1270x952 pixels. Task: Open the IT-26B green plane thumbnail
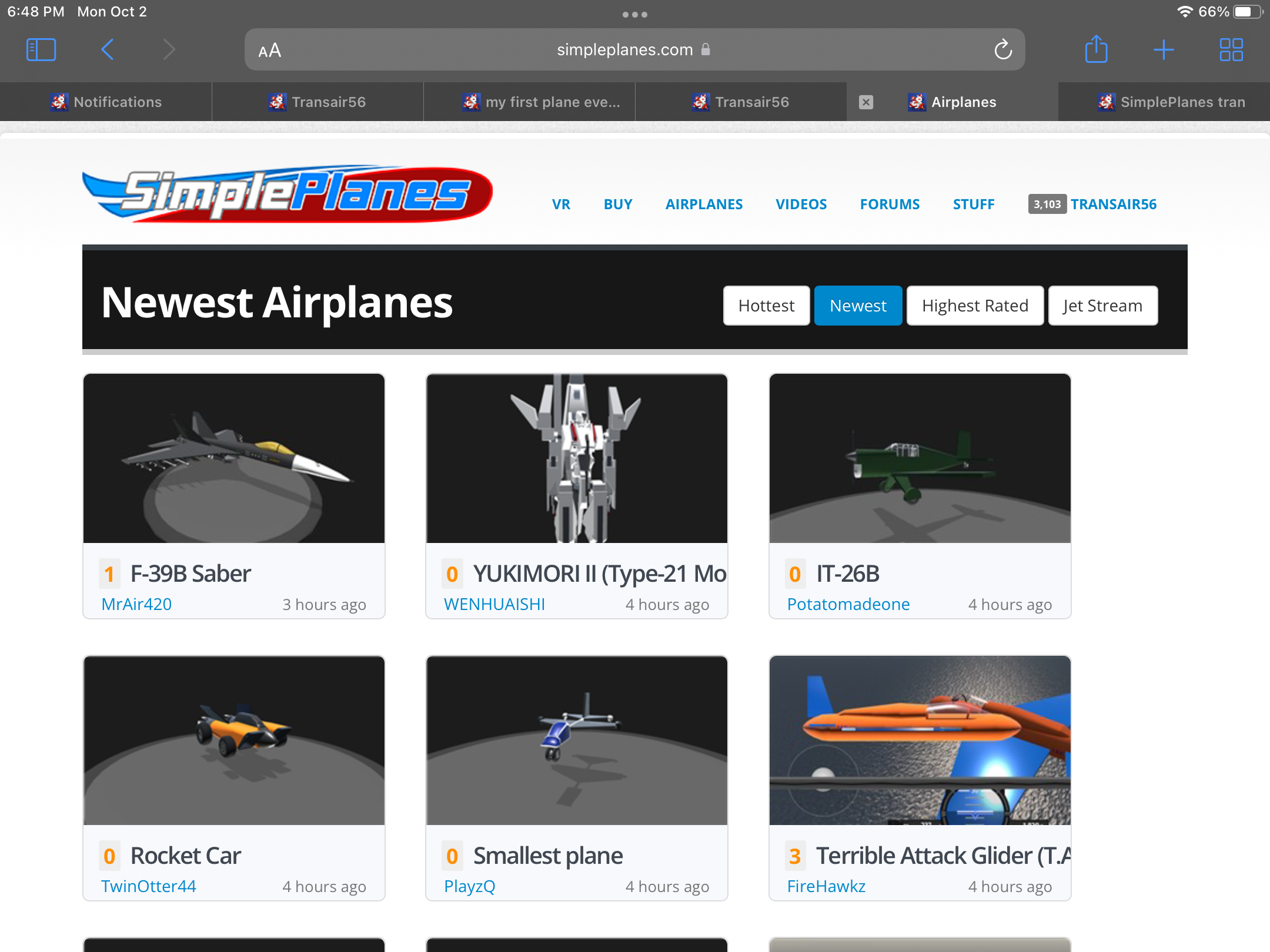[x=920, y=458]
